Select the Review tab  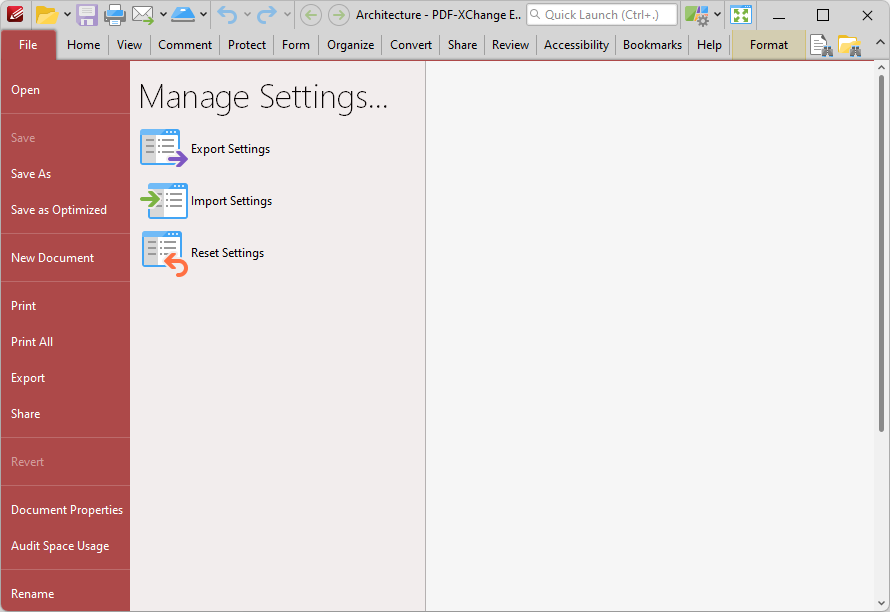click(x=510, y=45)
